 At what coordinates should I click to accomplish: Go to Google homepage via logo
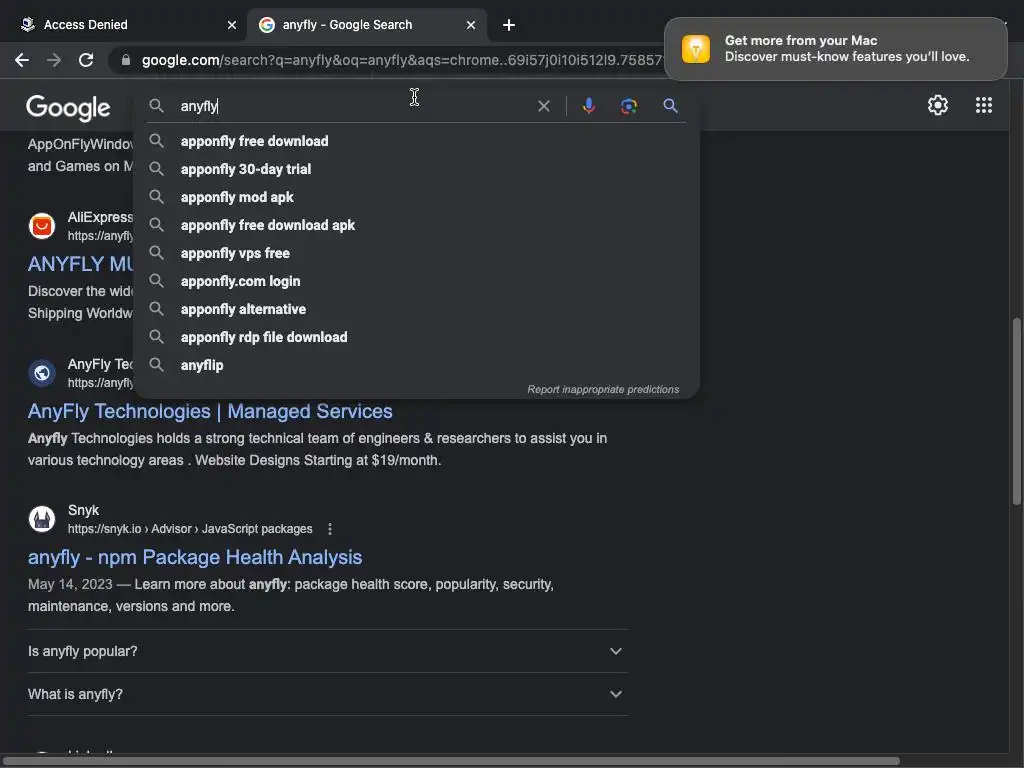(x=68, y=108)
